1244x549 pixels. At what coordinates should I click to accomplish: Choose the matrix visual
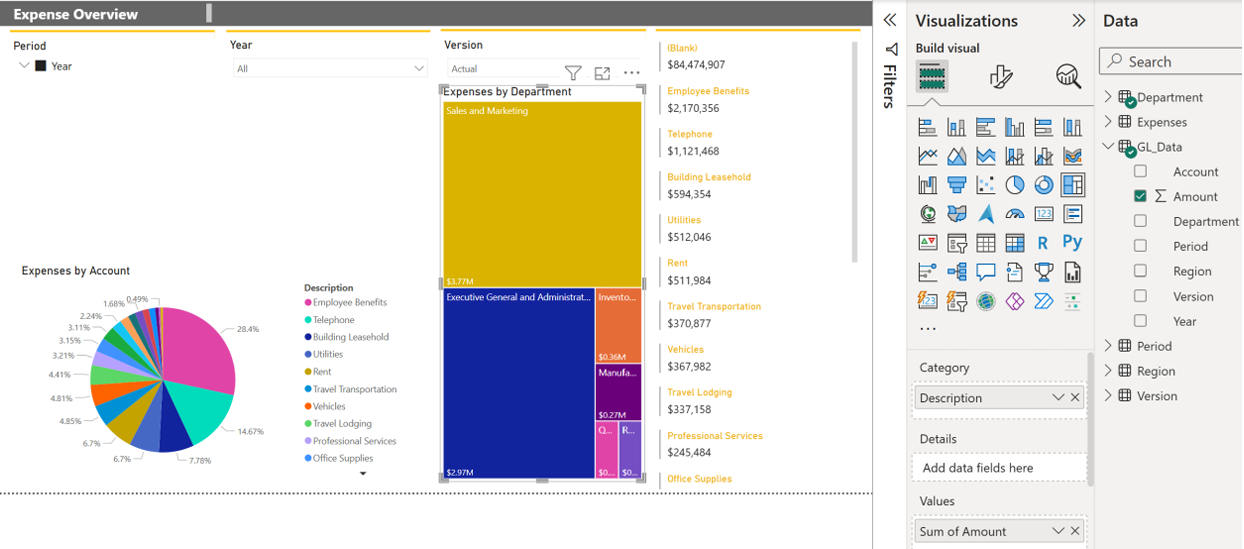point(1014,243)
